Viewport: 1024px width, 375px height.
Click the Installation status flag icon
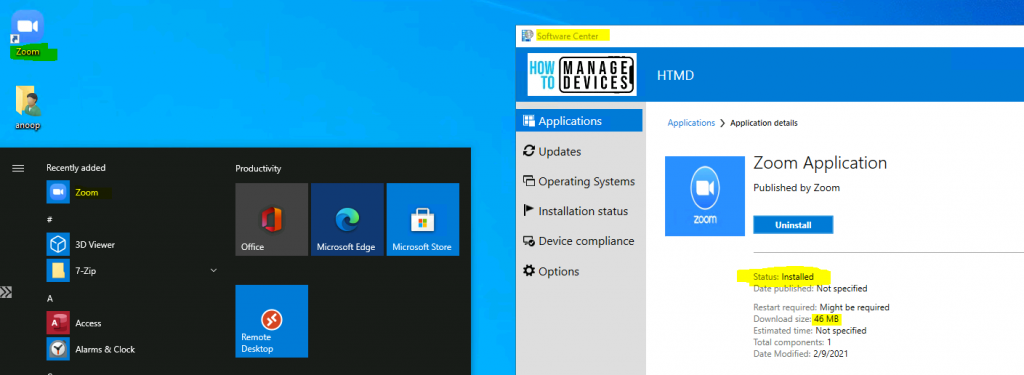[x=529, y=210]
